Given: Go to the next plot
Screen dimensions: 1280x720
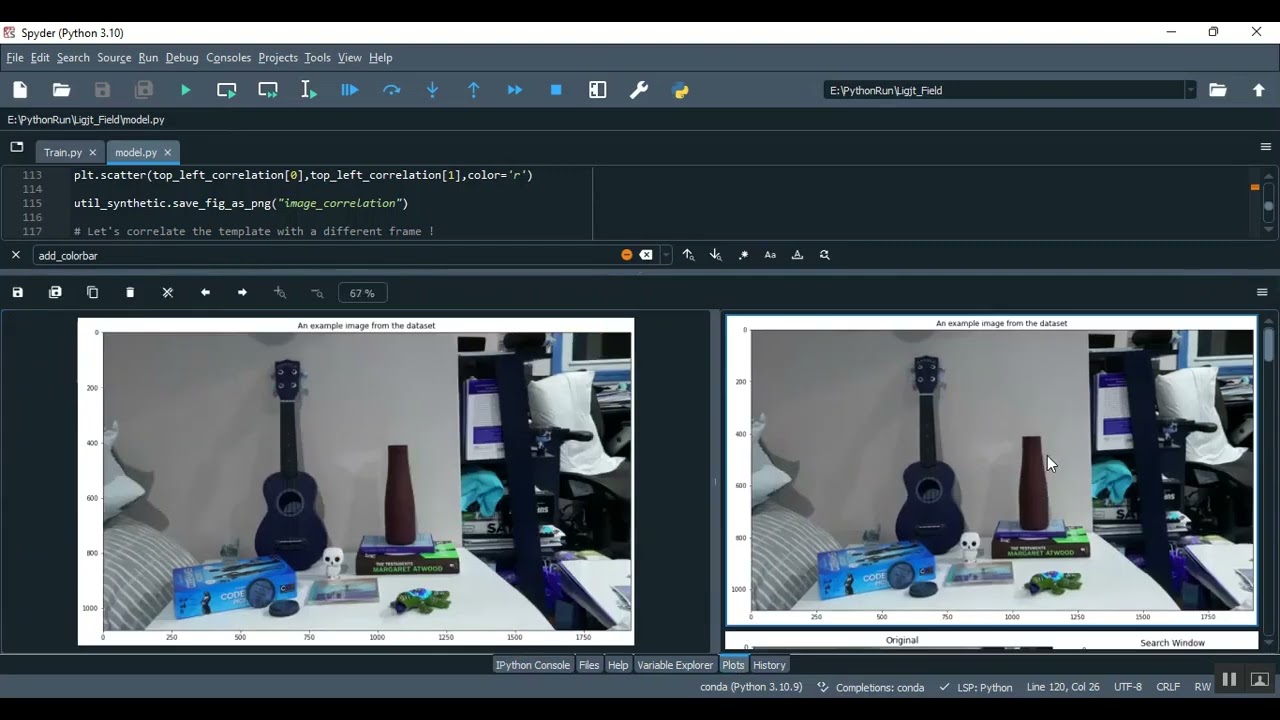Looking at the screenshot, I should click(242, 293).
